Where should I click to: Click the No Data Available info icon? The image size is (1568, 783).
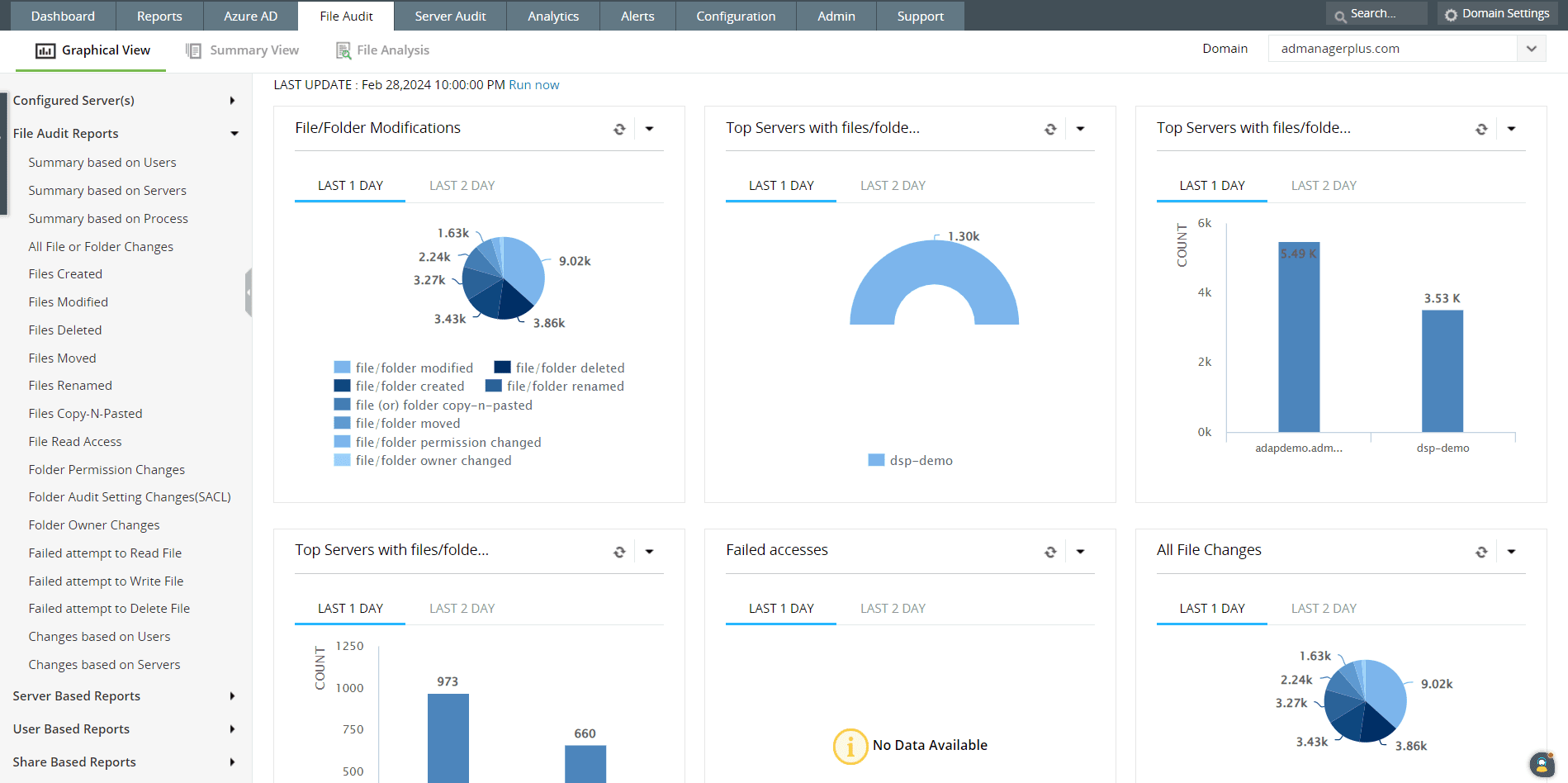[x=850, y=746]
